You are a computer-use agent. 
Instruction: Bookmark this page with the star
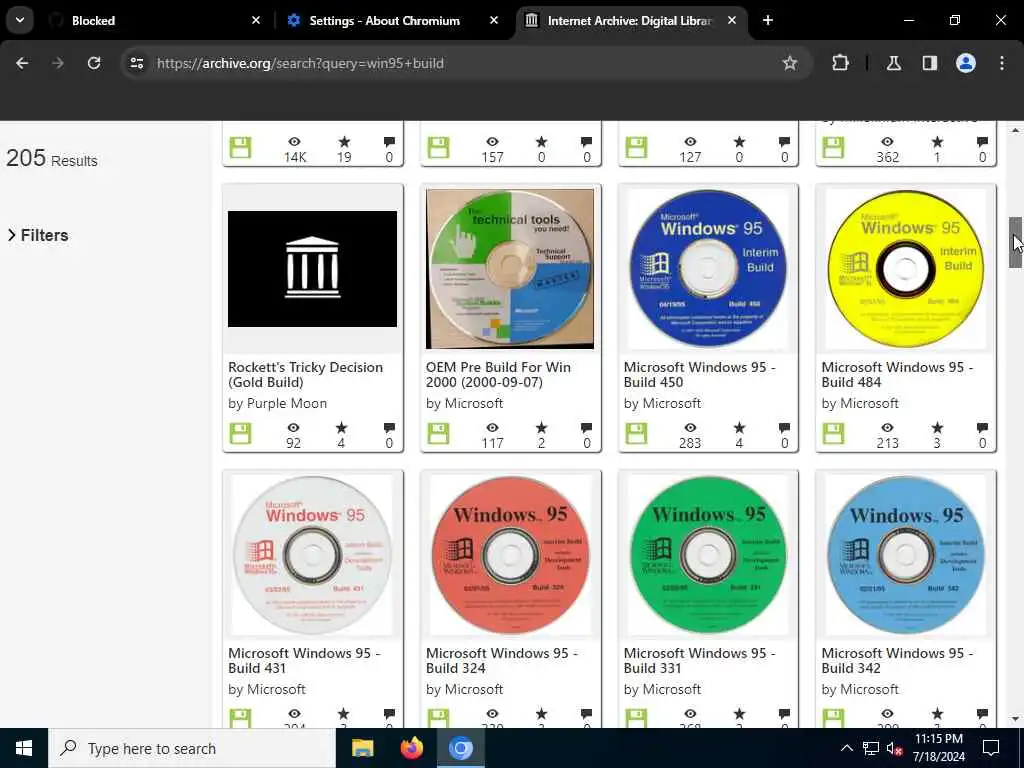click(790, 63)
